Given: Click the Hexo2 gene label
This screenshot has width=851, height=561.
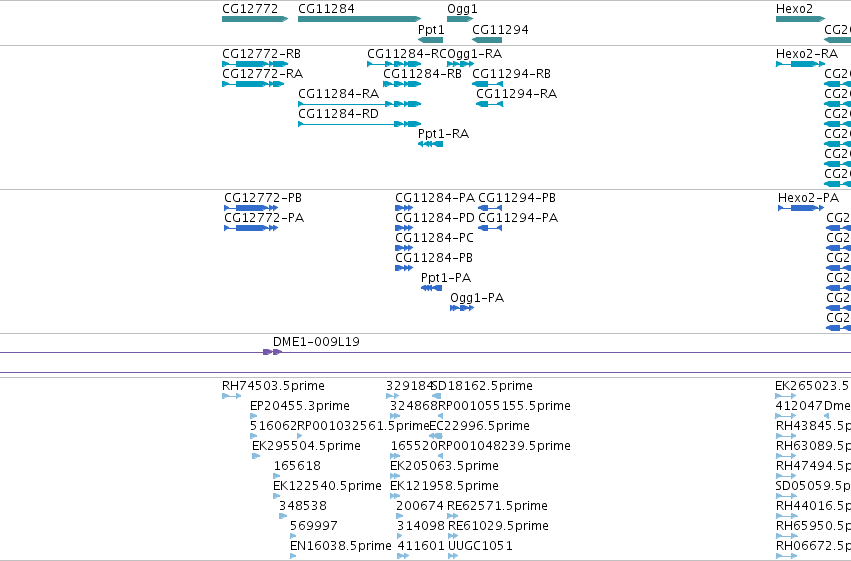Looking at the screenshot, I should pyautogui.click(x=795, y=9).
